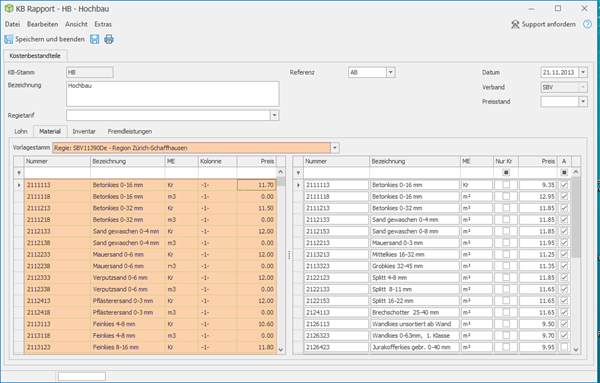
Task: Uncheck A checkbox for Brechschotter 25-40 mm
Action: [564, 312]
